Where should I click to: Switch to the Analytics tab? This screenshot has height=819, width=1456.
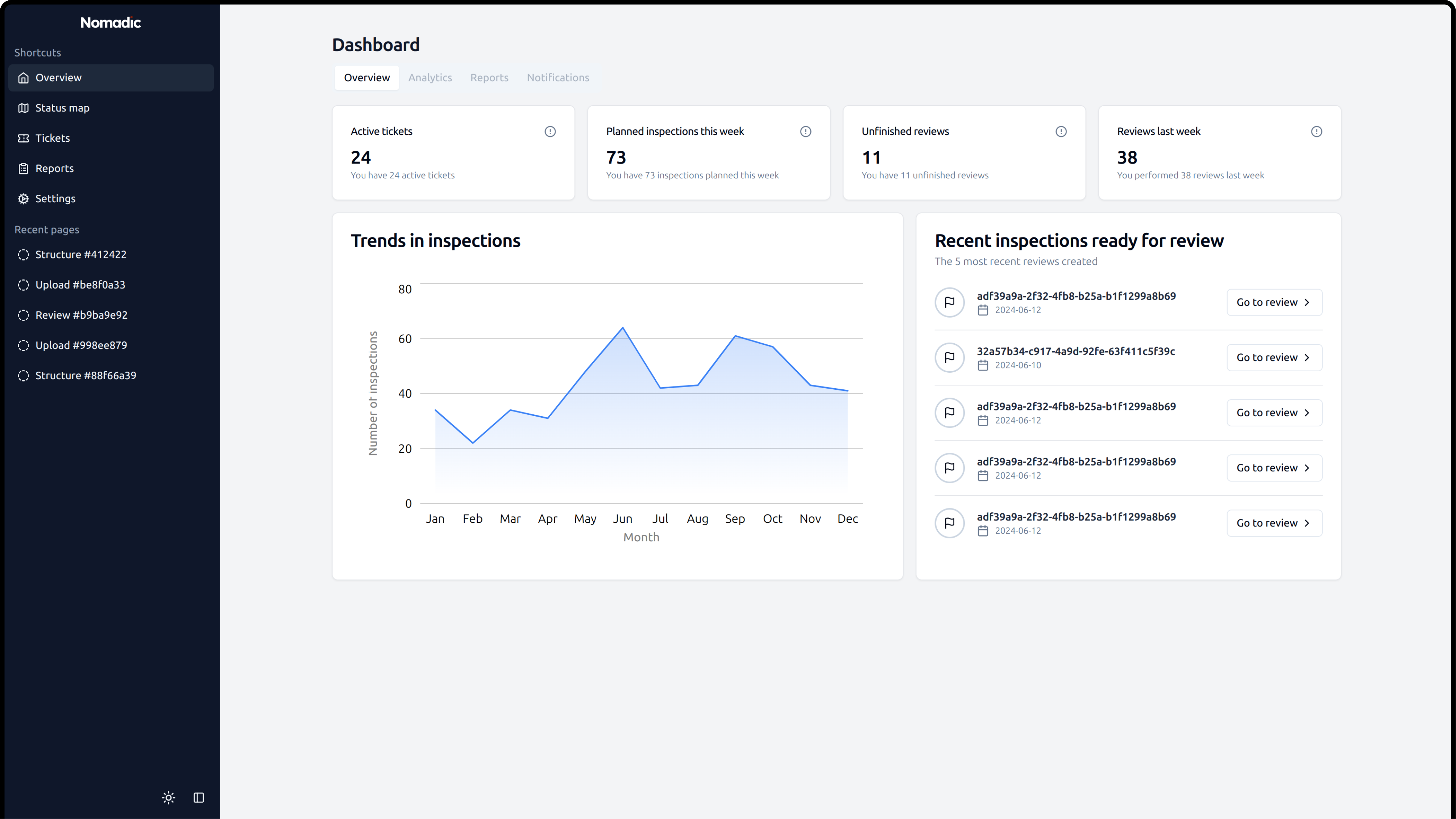[430, 78]
